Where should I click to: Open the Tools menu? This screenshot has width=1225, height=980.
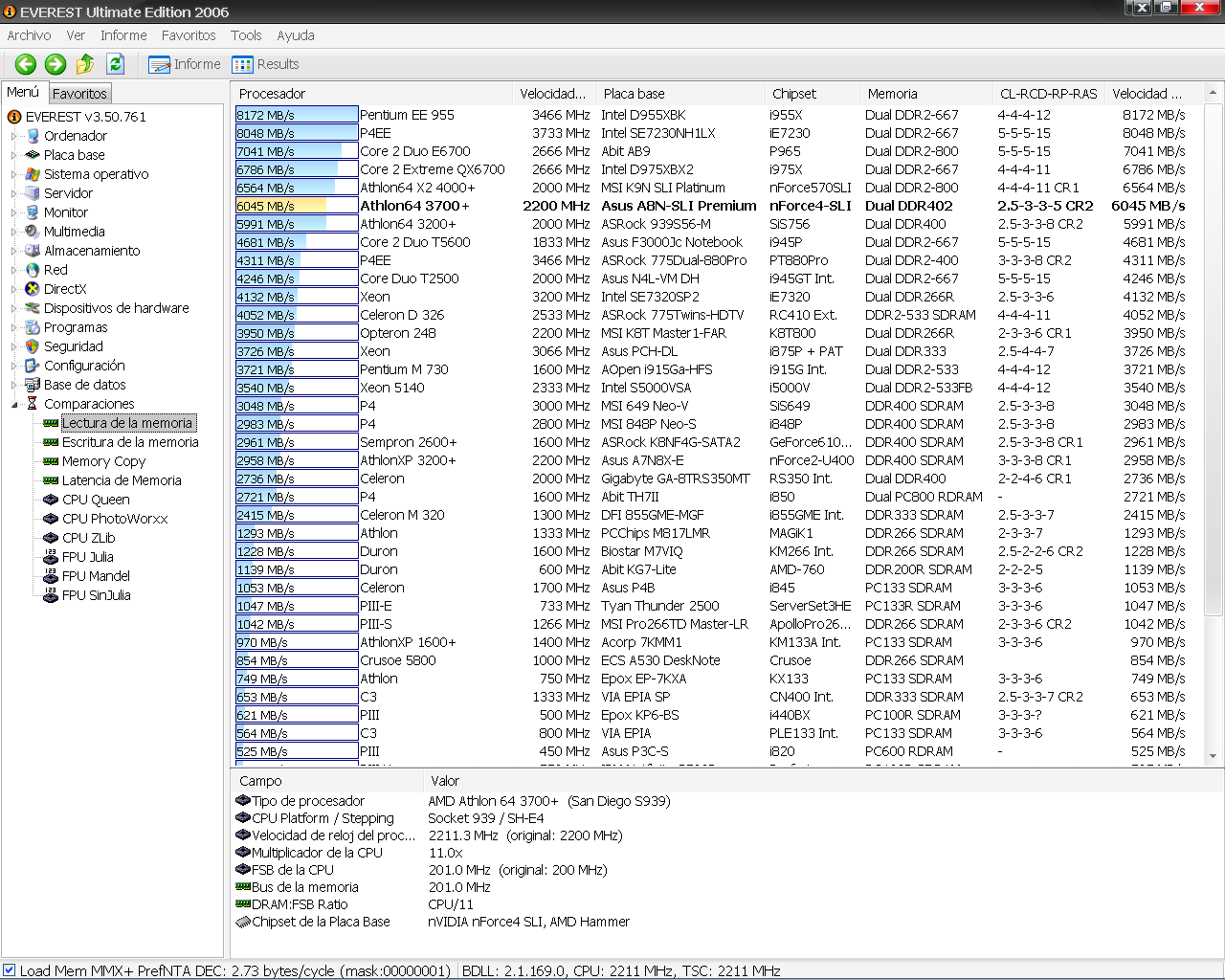(x=246, y=35)
